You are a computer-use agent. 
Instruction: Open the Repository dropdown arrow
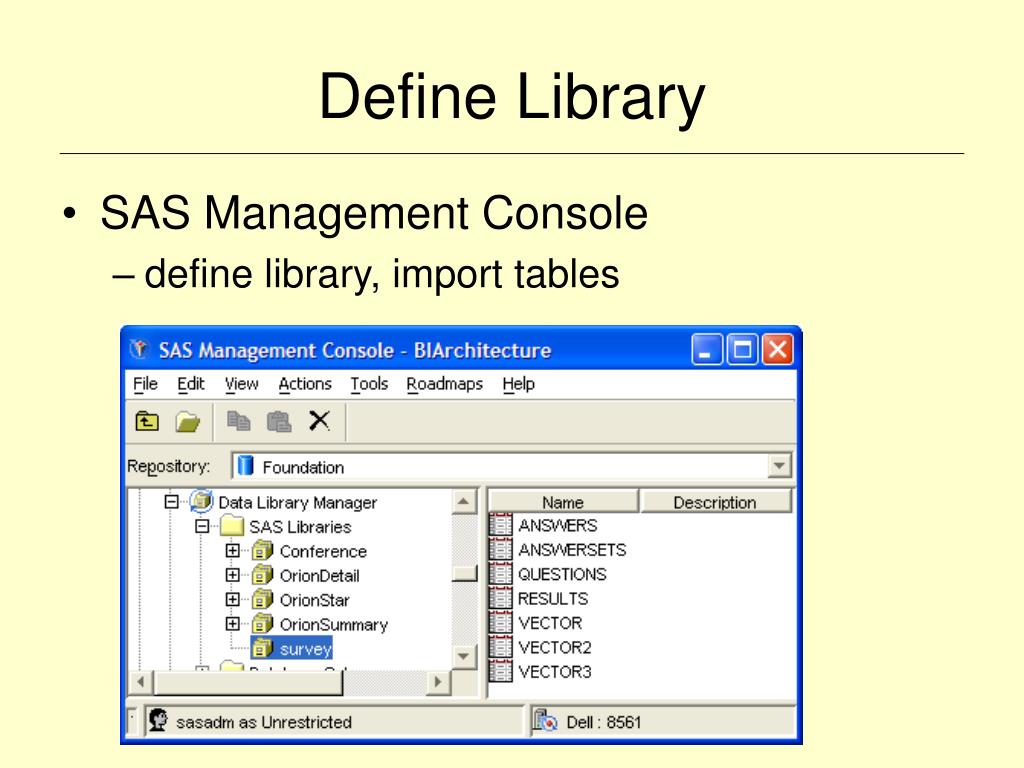point(779,466)
